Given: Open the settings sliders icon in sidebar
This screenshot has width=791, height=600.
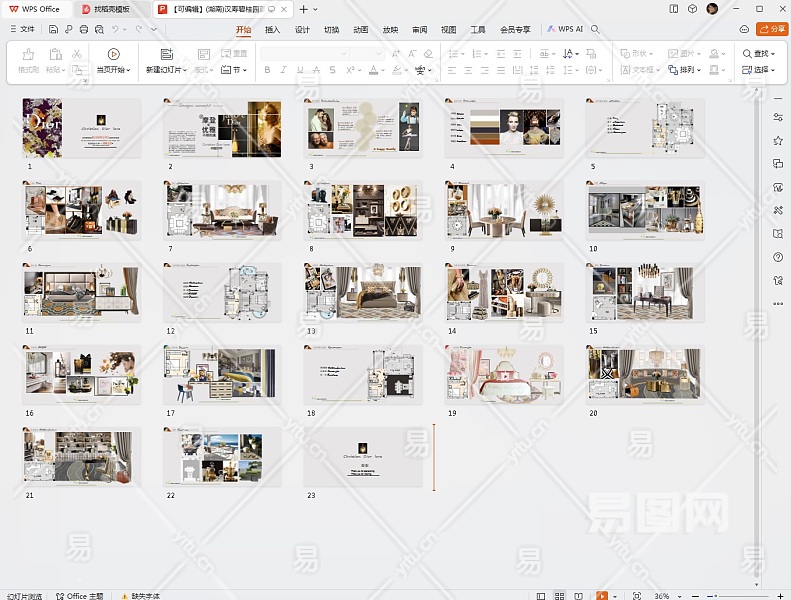Looking at the screenshot, I should click(x=778, y=118).
